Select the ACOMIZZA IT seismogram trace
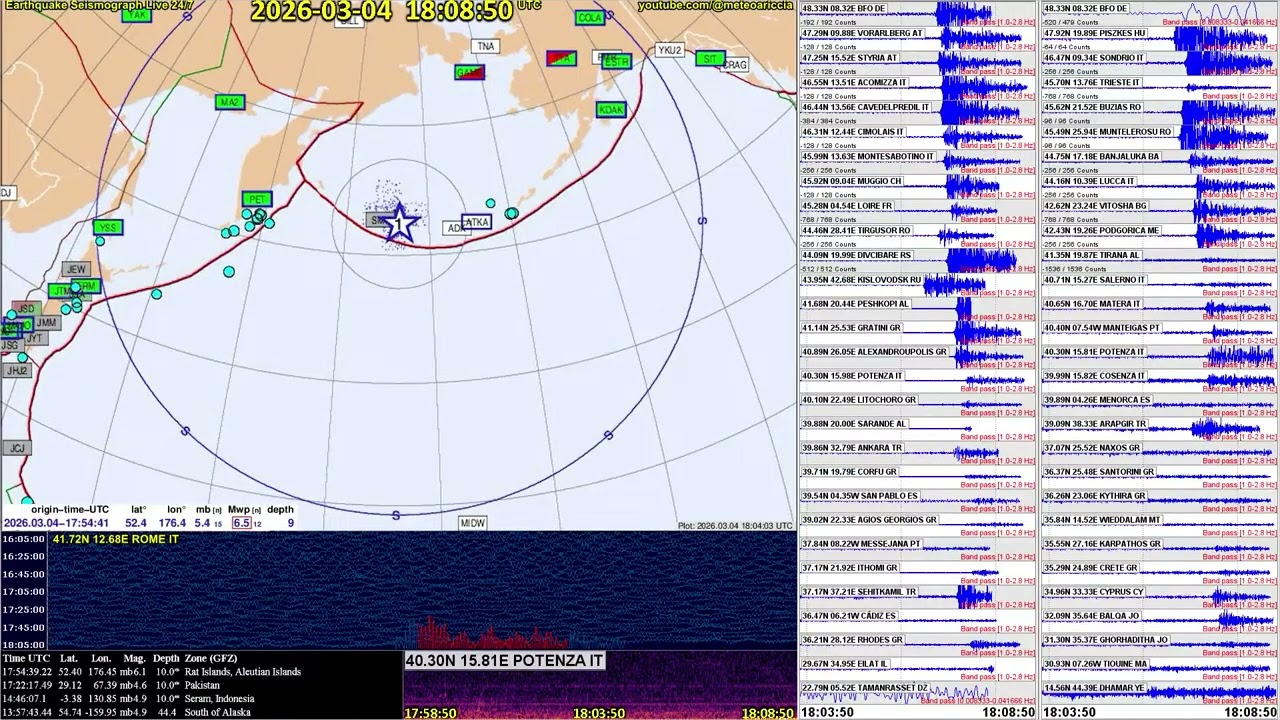 click(x=918, y=89)
